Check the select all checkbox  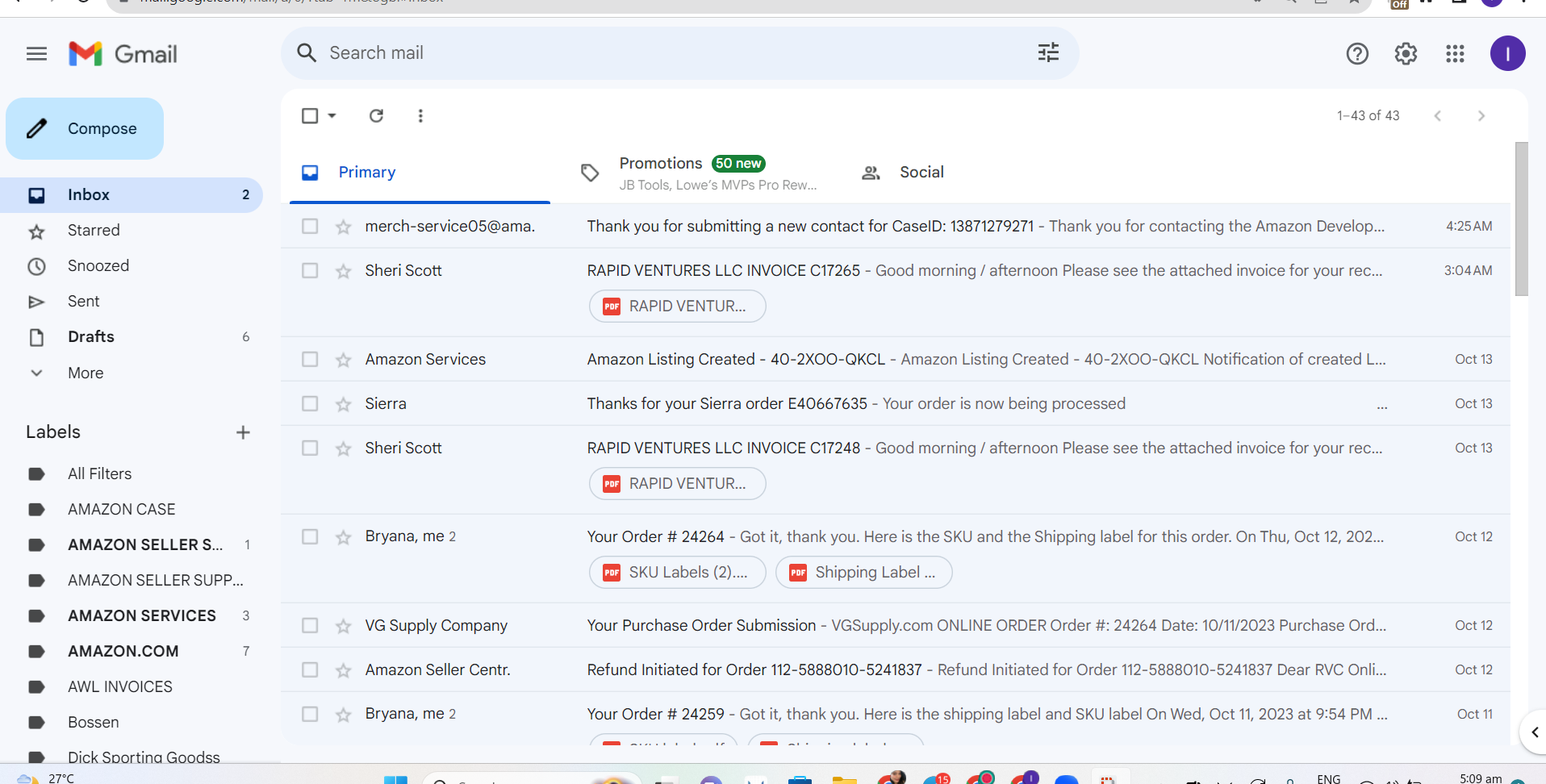pos(310,115)
